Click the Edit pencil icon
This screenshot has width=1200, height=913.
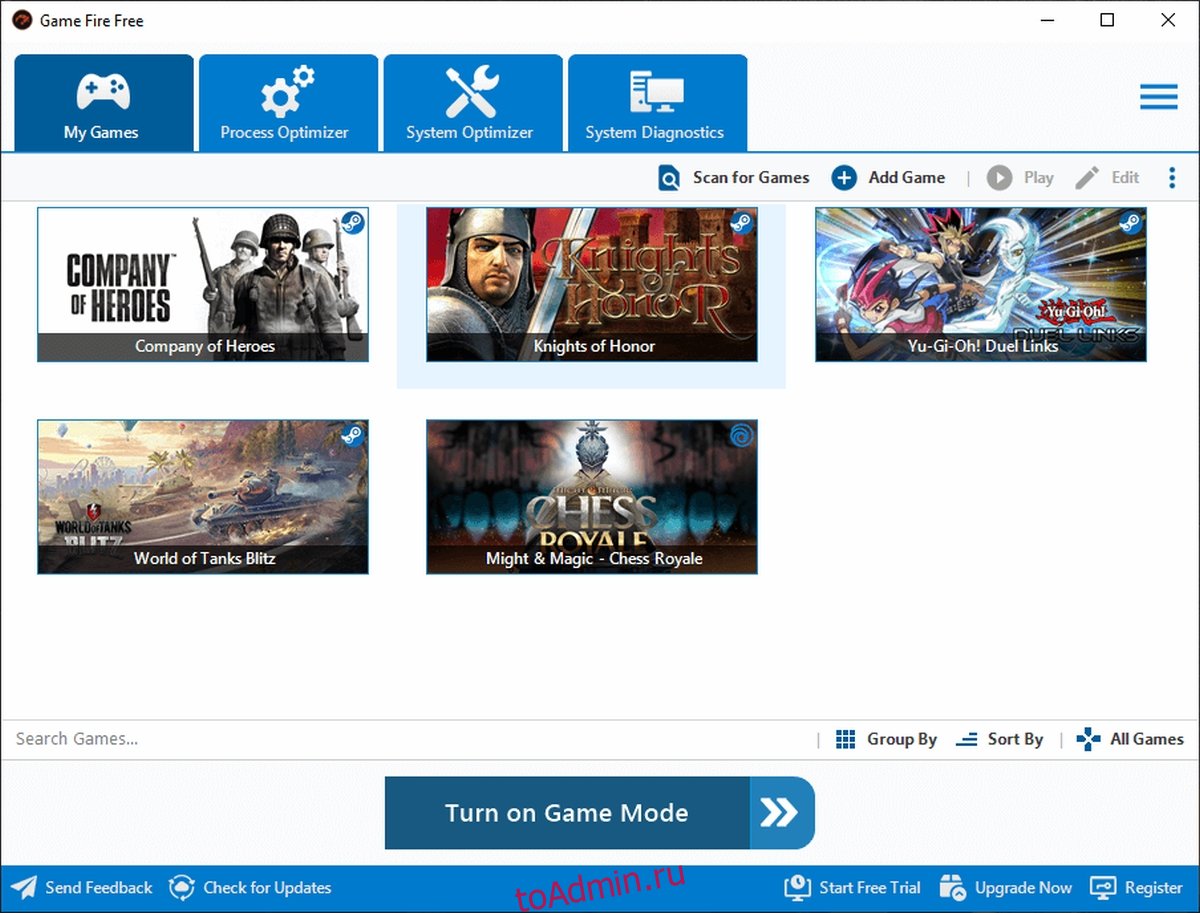[1087, 178]
